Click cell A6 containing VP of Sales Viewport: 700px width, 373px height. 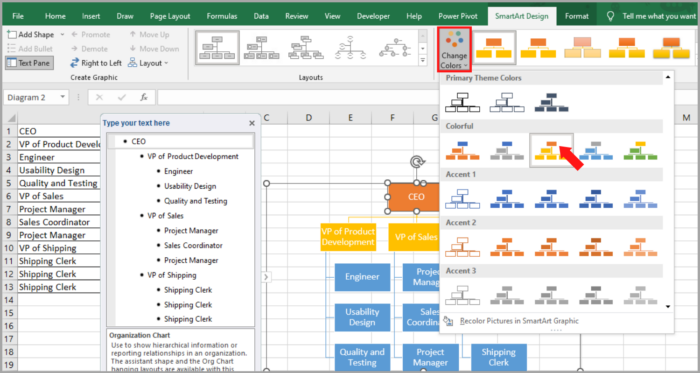[x=59, y=196]
